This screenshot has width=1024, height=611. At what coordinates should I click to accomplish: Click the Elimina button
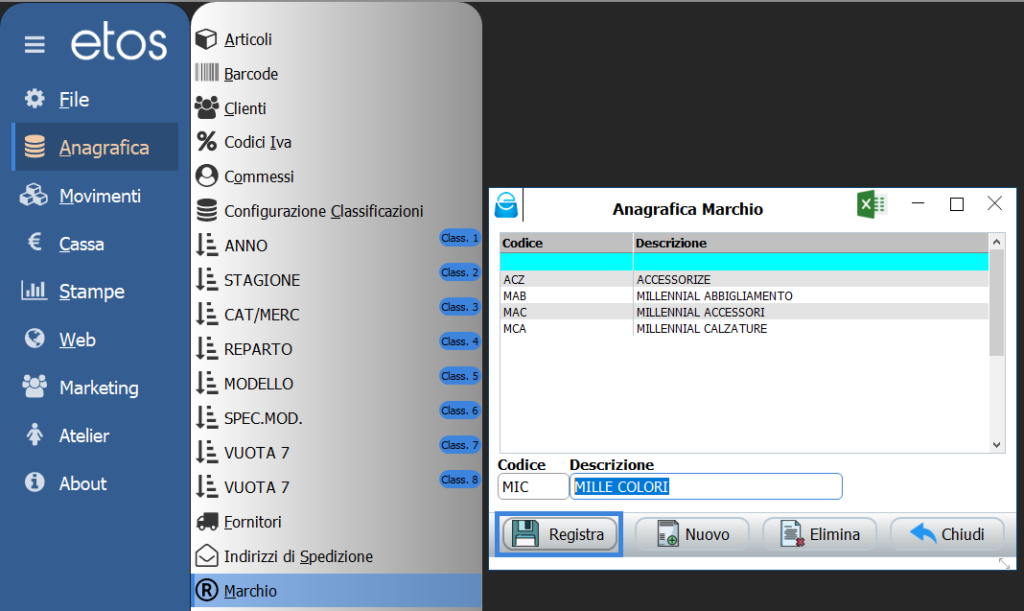[820, 534]
